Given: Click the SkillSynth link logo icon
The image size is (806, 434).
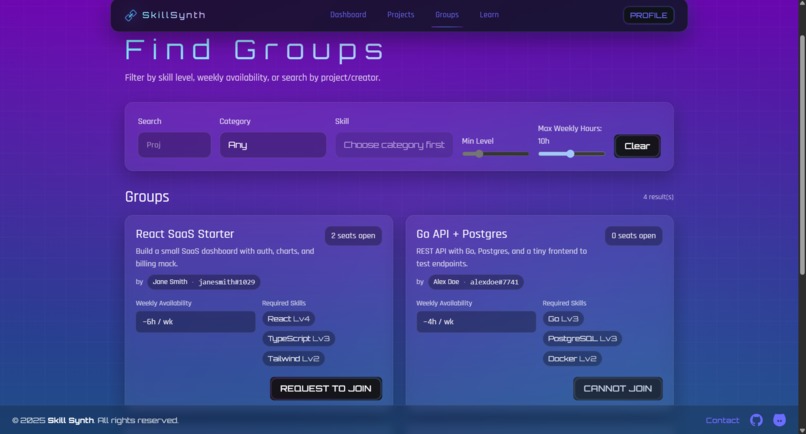Looking at the screenshot, I should [131, 15].
